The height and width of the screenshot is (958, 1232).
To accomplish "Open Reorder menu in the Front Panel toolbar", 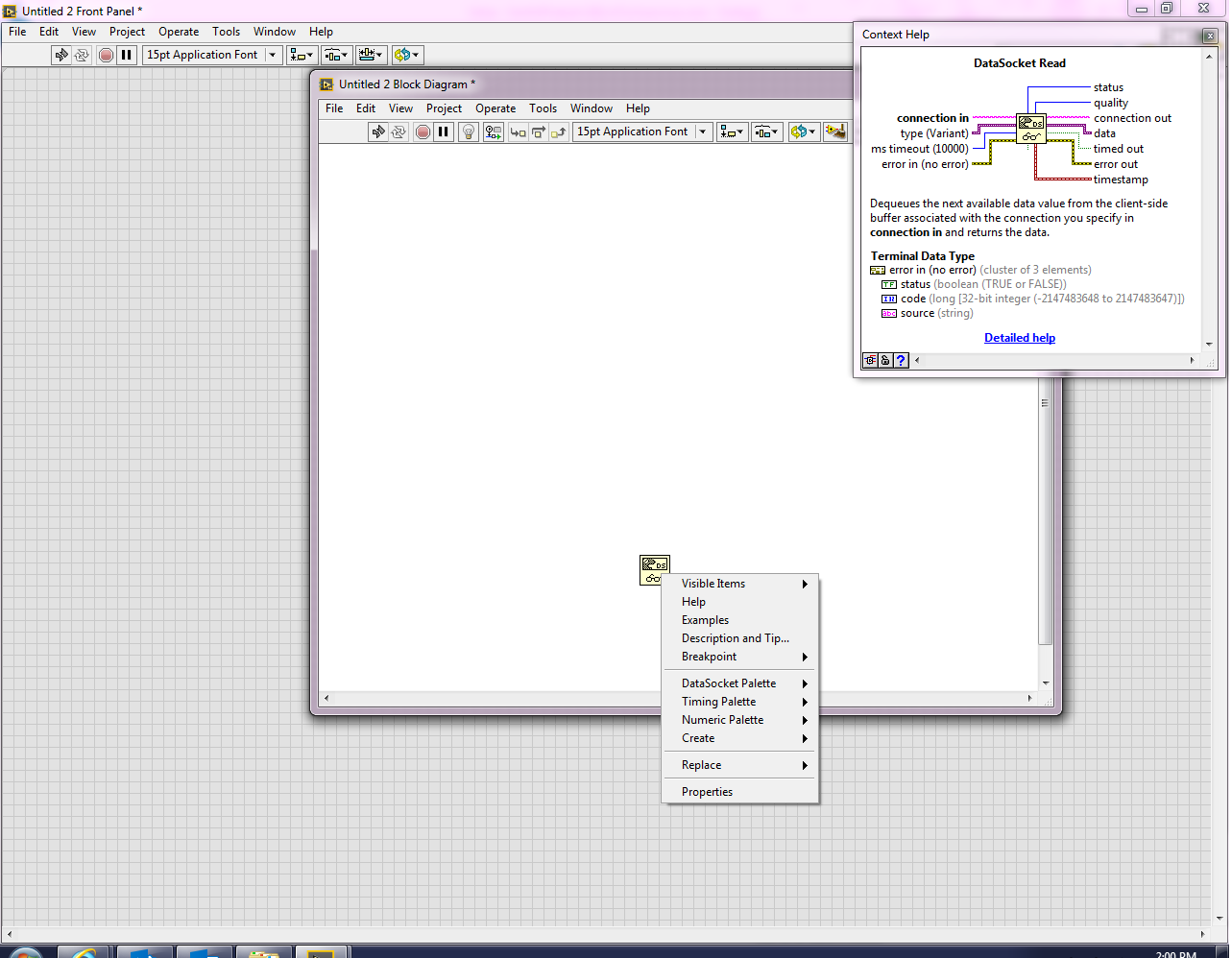I will pyautogui.click(x=407, y=55).
